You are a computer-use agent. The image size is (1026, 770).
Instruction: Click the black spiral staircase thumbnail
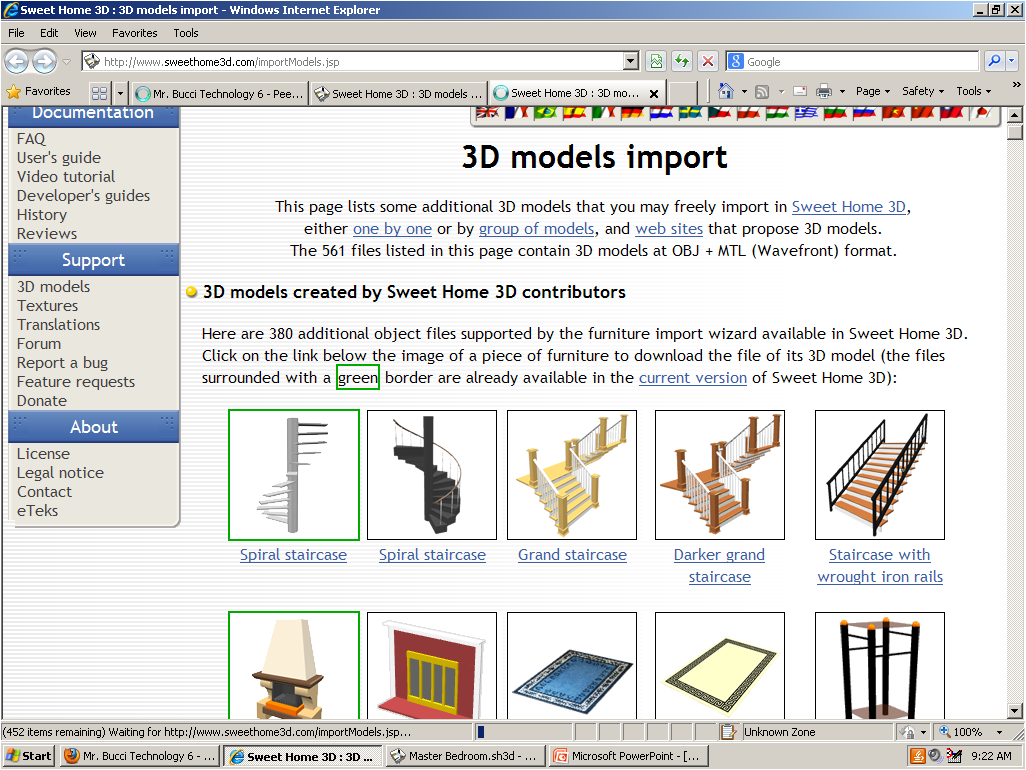tap(432, 475)
